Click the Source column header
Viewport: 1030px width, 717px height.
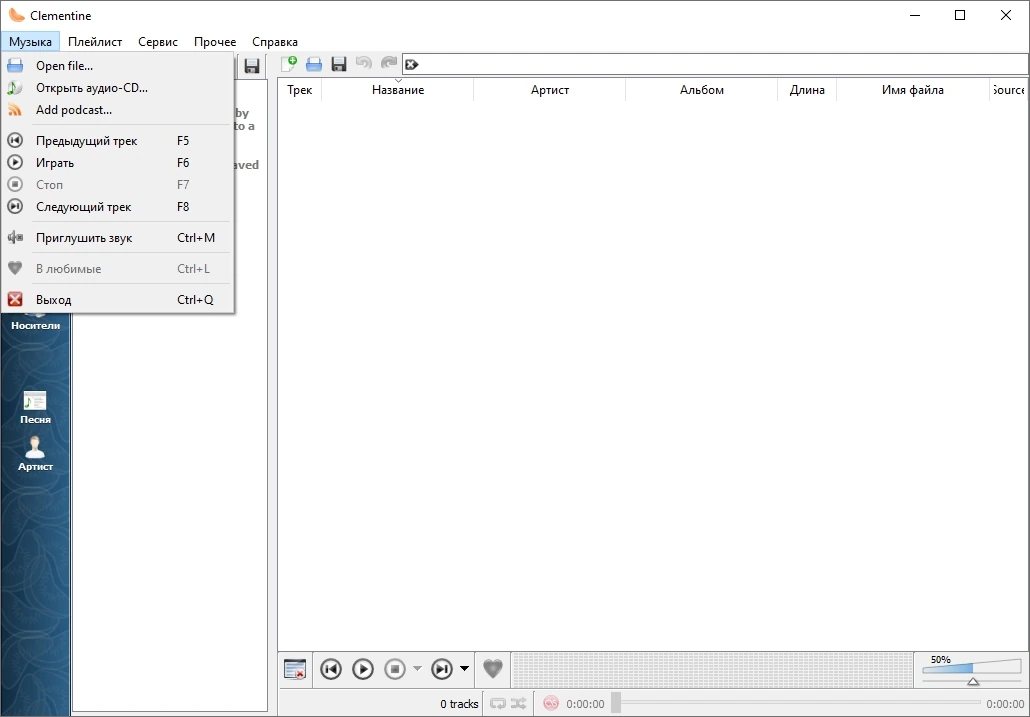pos(1008,90)
